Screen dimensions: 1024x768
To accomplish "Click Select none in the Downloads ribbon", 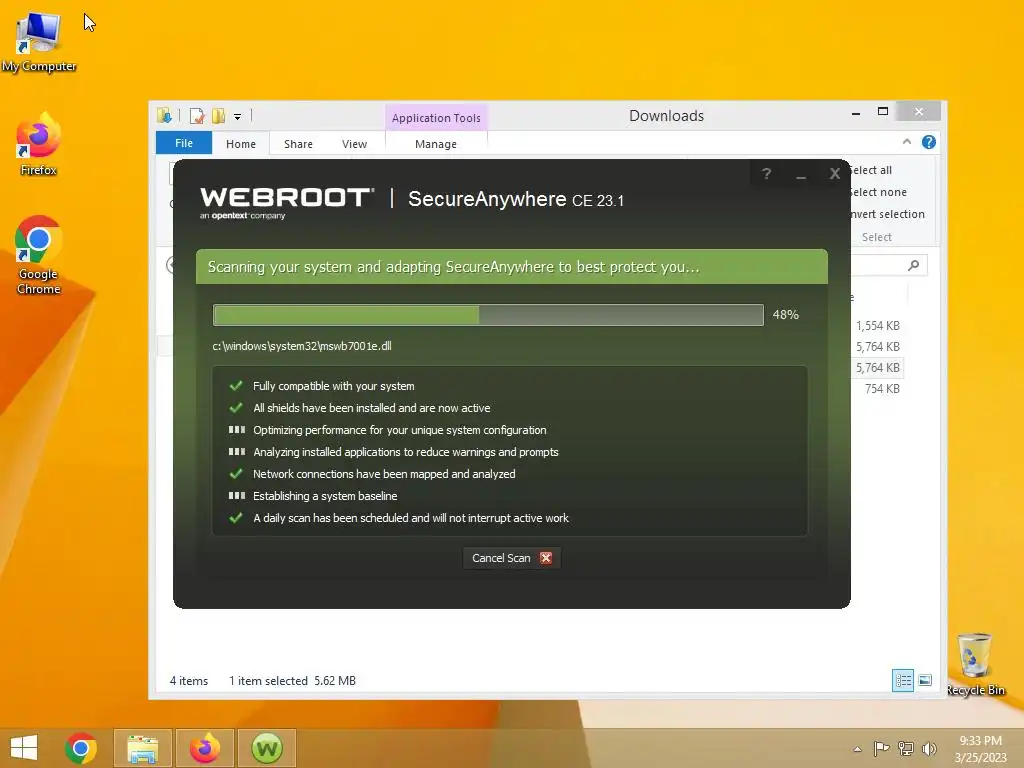I will point(878,192).
